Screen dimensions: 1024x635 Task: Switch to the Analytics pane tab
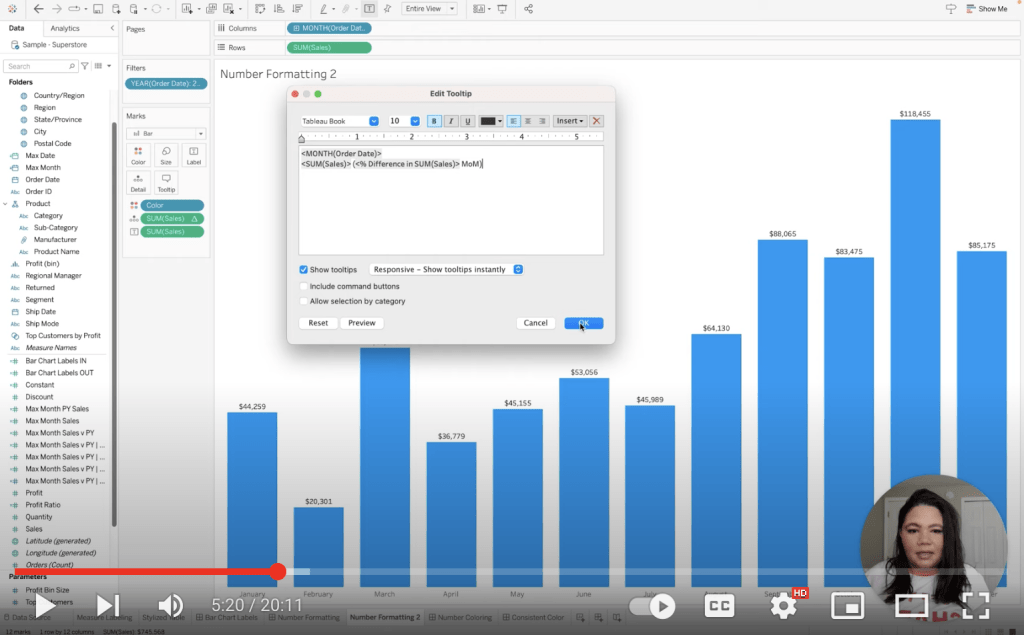pos(65,28)
